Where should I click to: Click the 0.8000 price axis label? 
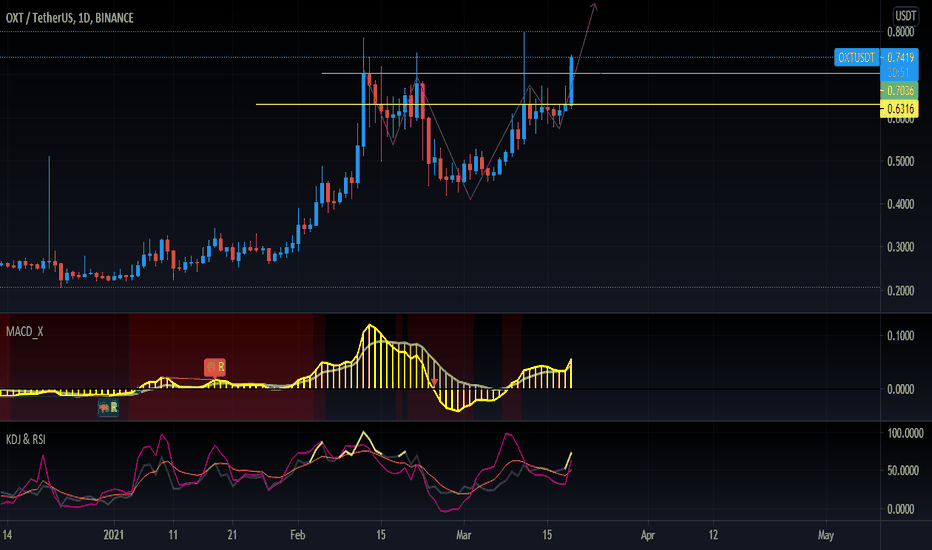[900, 32]
